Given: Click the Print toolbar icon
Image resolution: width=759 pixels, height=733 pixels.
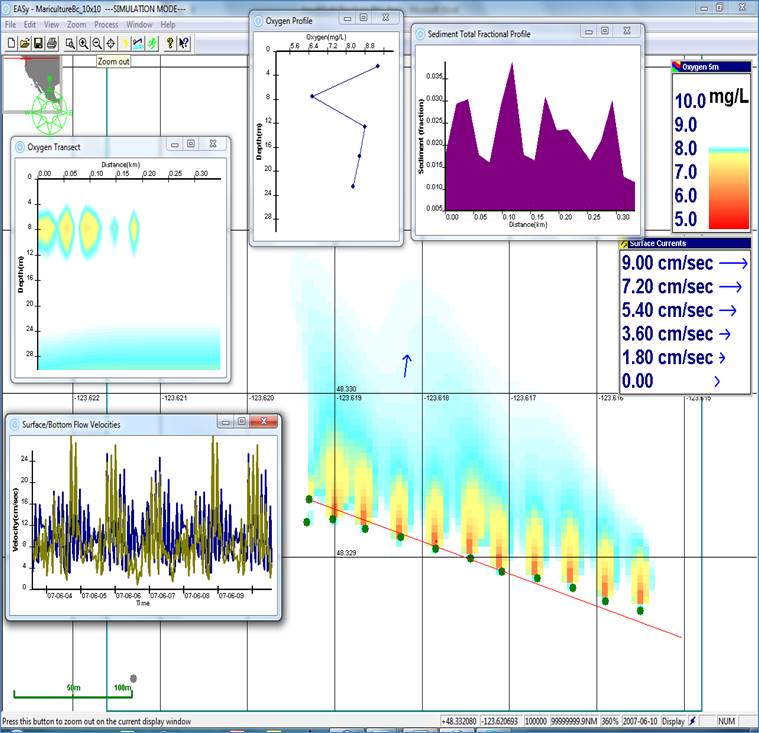Looking at the screenshot, I should pos(52,43).
